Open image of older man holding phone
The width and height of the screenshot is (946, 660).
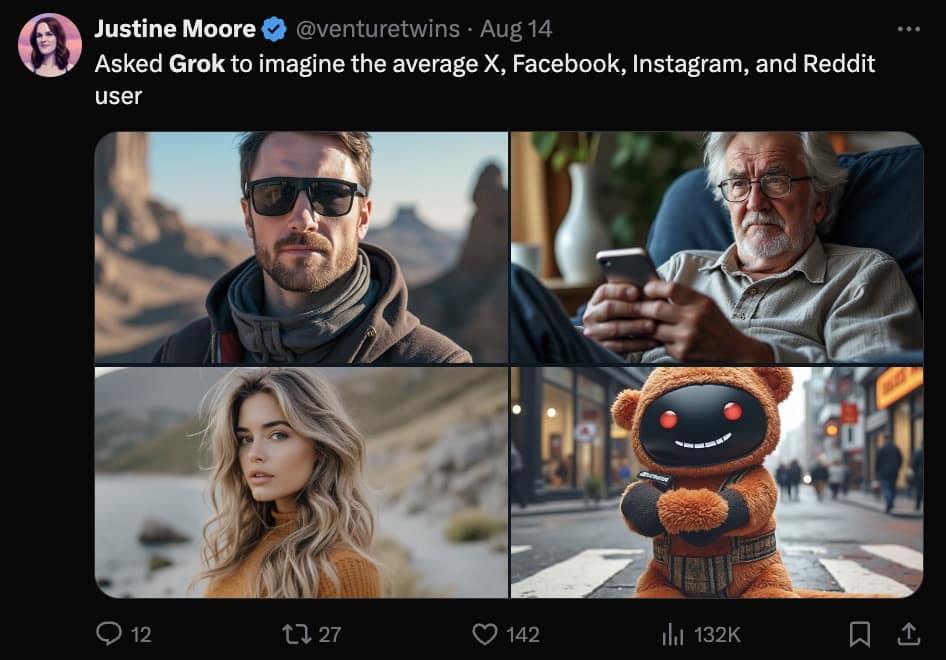[x=716, y=247]
